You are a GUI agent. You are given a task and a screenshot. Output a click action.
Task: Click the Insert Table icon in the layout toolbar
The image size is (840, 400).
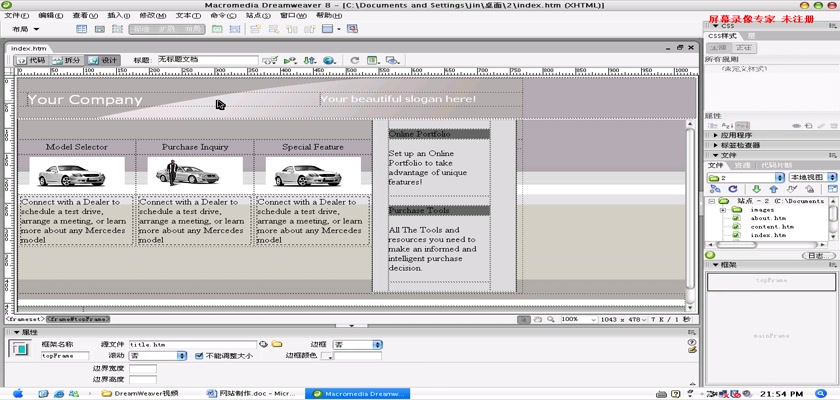(x=81, y=29)
